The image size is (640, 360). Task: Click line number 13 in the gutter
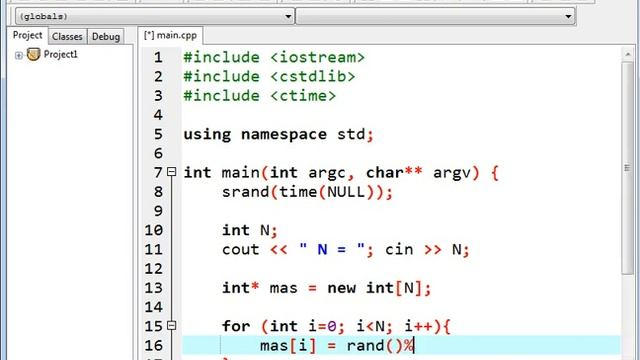pyautogui.click(x=154, y=288)
